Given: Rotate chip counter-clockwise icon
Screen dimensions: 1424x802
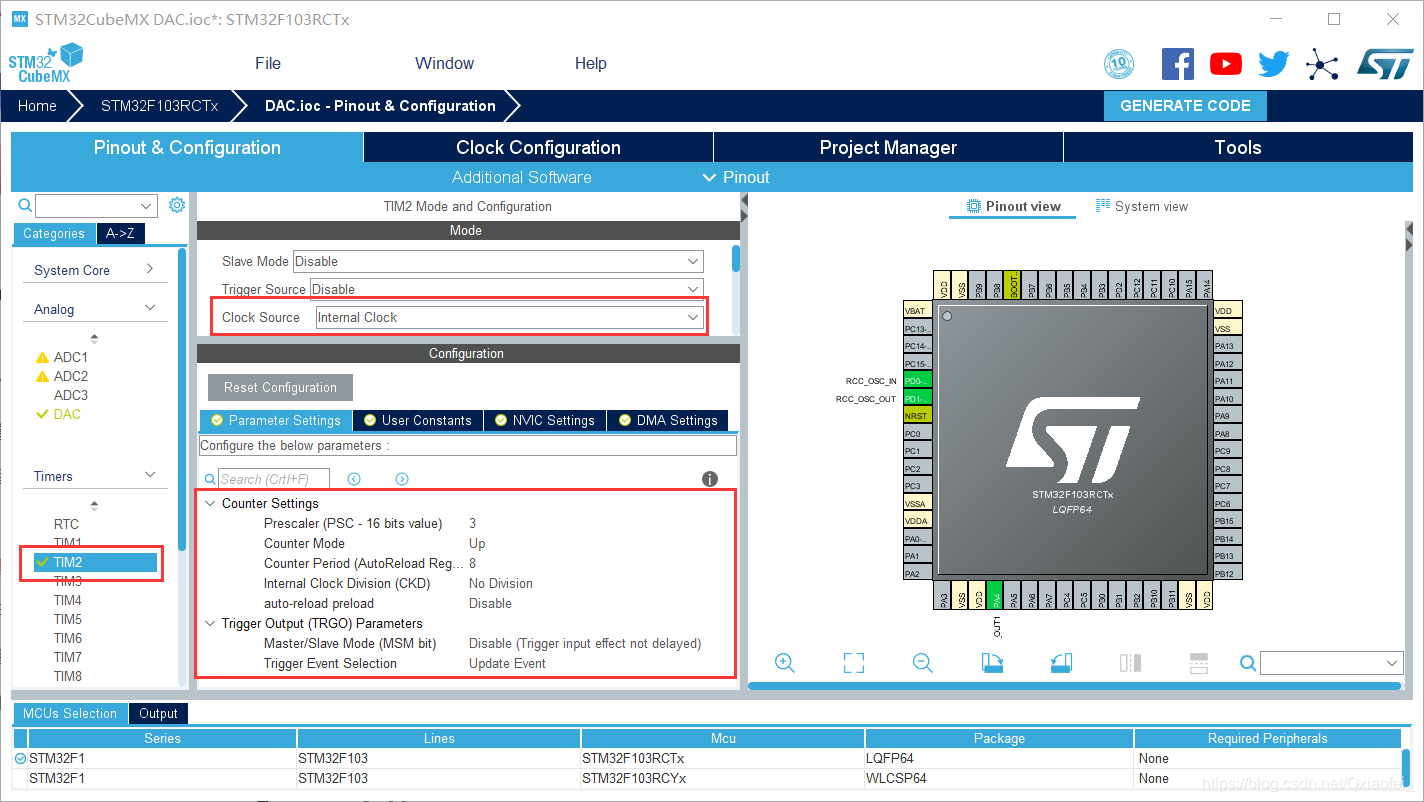Looking at the screenshot, I should (x=1061, y=663).
